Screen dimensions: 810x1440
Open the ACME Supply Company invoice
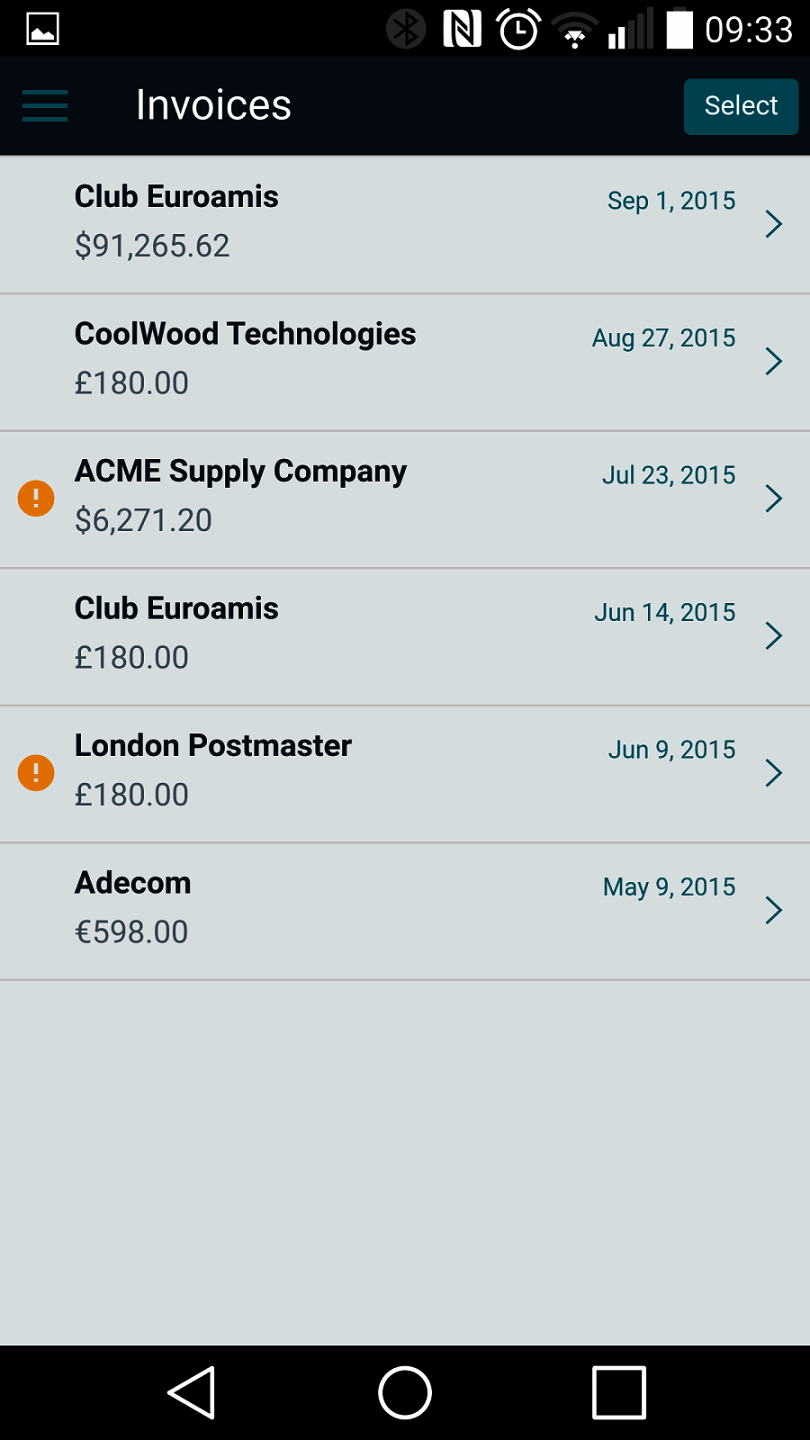coord(240,472)
